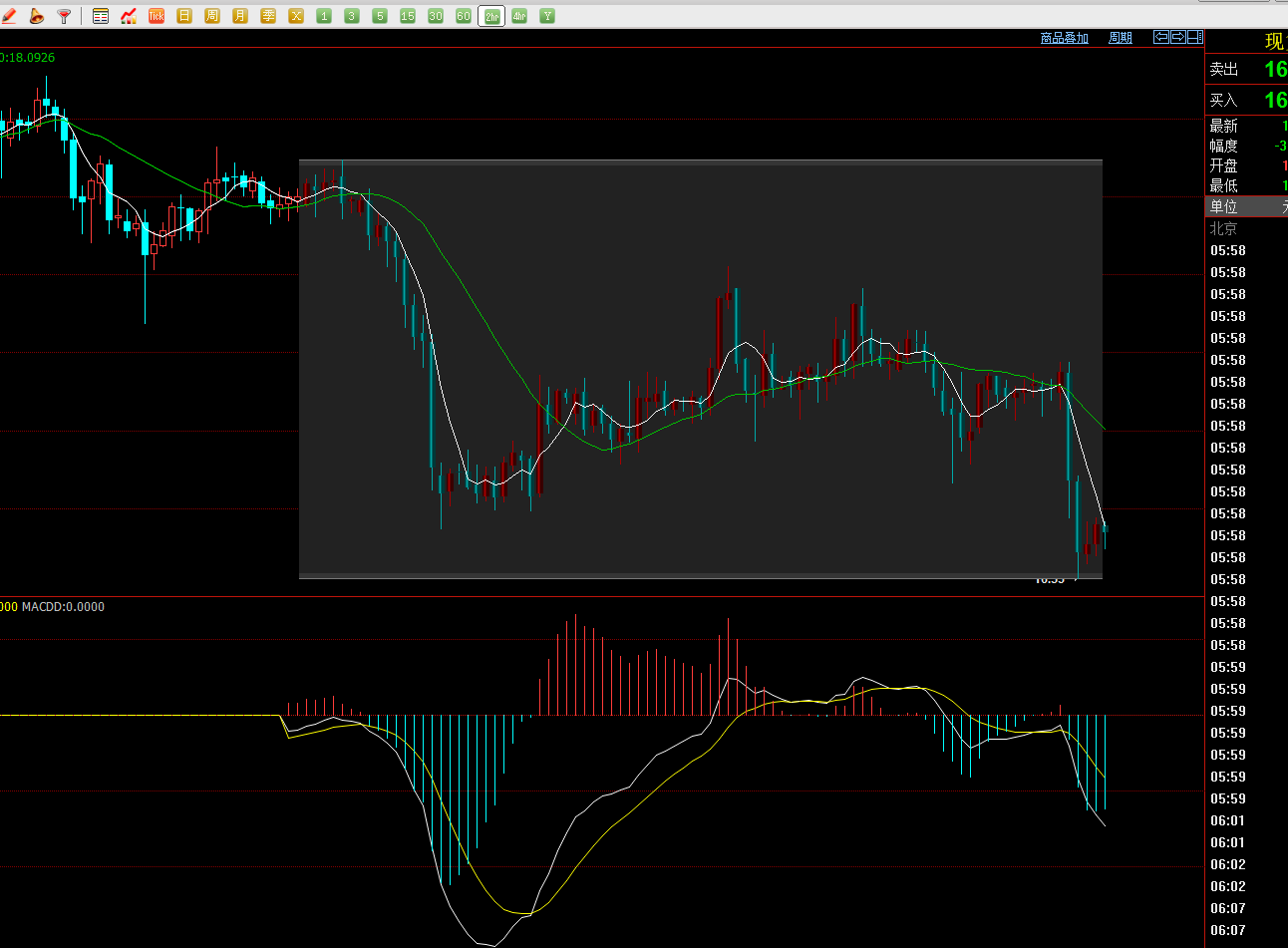Click the left arrow chart navigation icon
This screenshot has width=1288, height=948.
pyautogui.click(x=1161, y=37)
